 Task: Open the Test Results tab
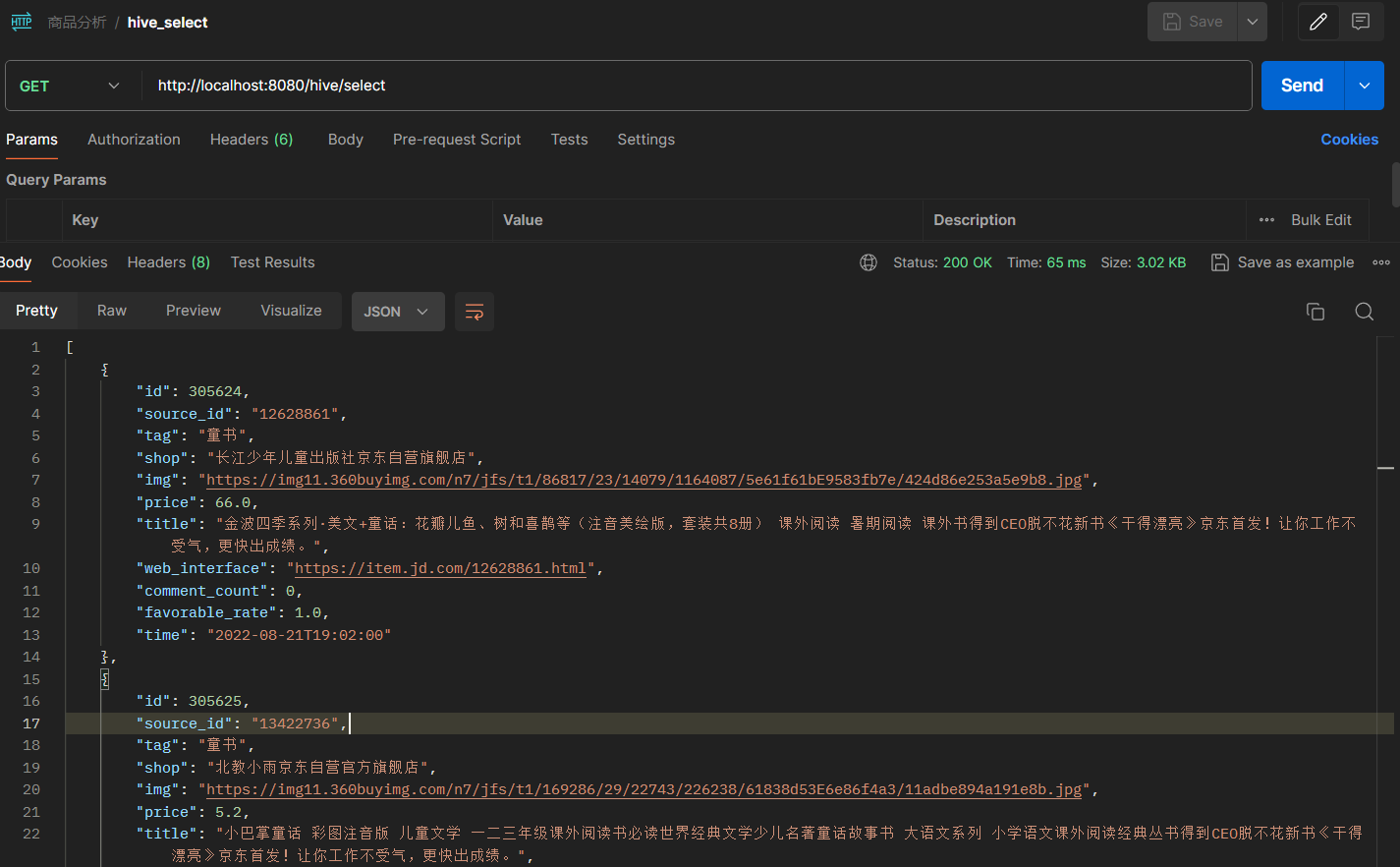click(x=273, y=262)
